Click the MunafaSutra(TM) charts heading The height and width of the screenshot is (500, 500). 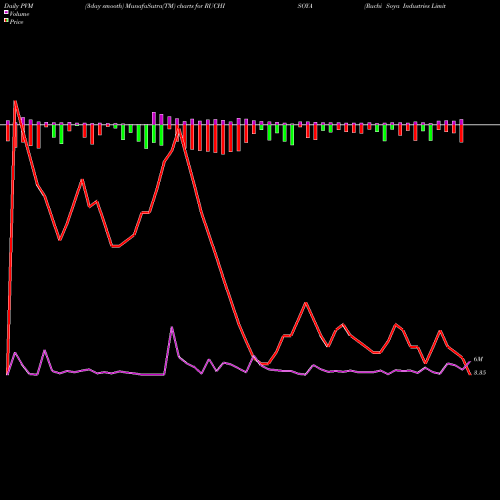[x=155, y=6]
